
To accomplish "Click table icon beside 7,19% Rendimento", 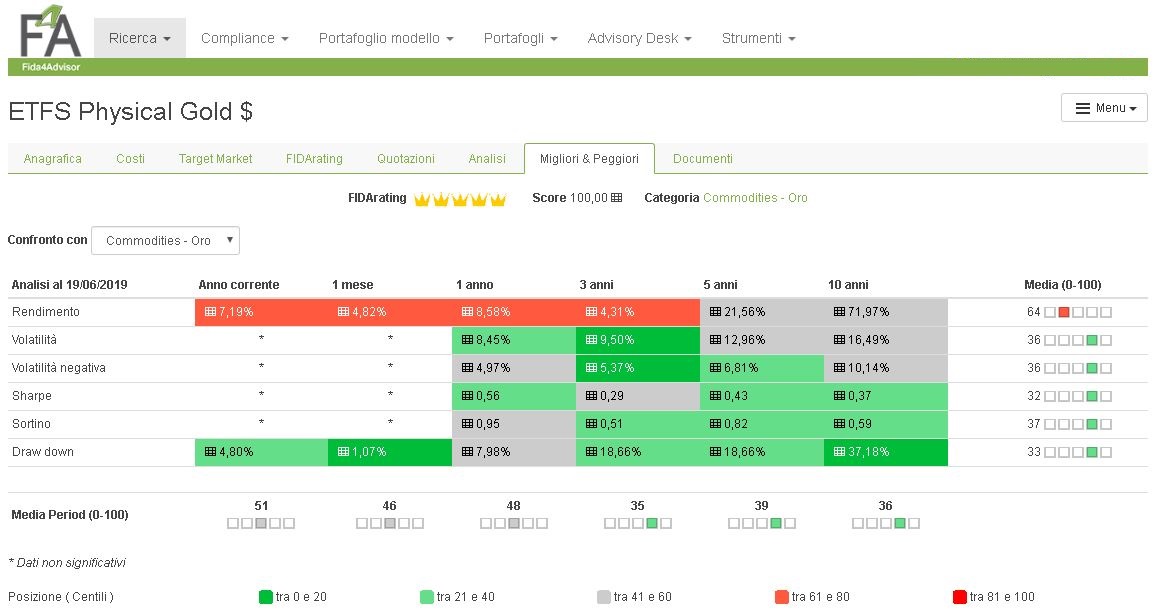I will (x=210, y=312).
